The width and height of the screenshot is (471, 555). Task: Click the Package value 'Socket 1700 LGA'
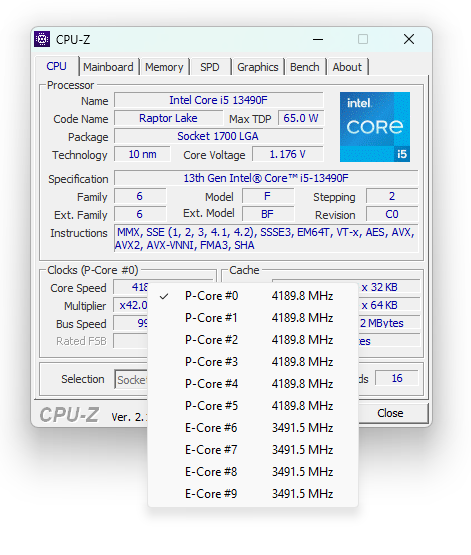click(x=218, y=136)
